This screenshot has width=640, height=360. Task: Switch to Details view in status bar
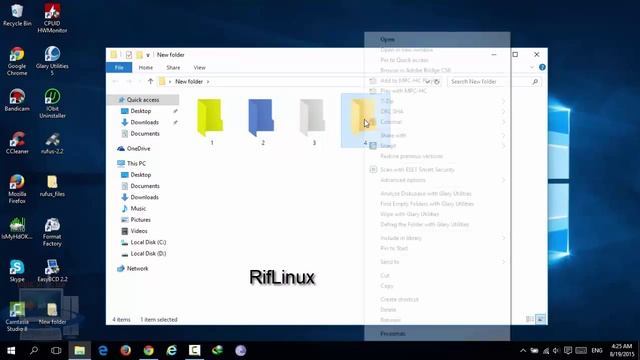(530, 319)
